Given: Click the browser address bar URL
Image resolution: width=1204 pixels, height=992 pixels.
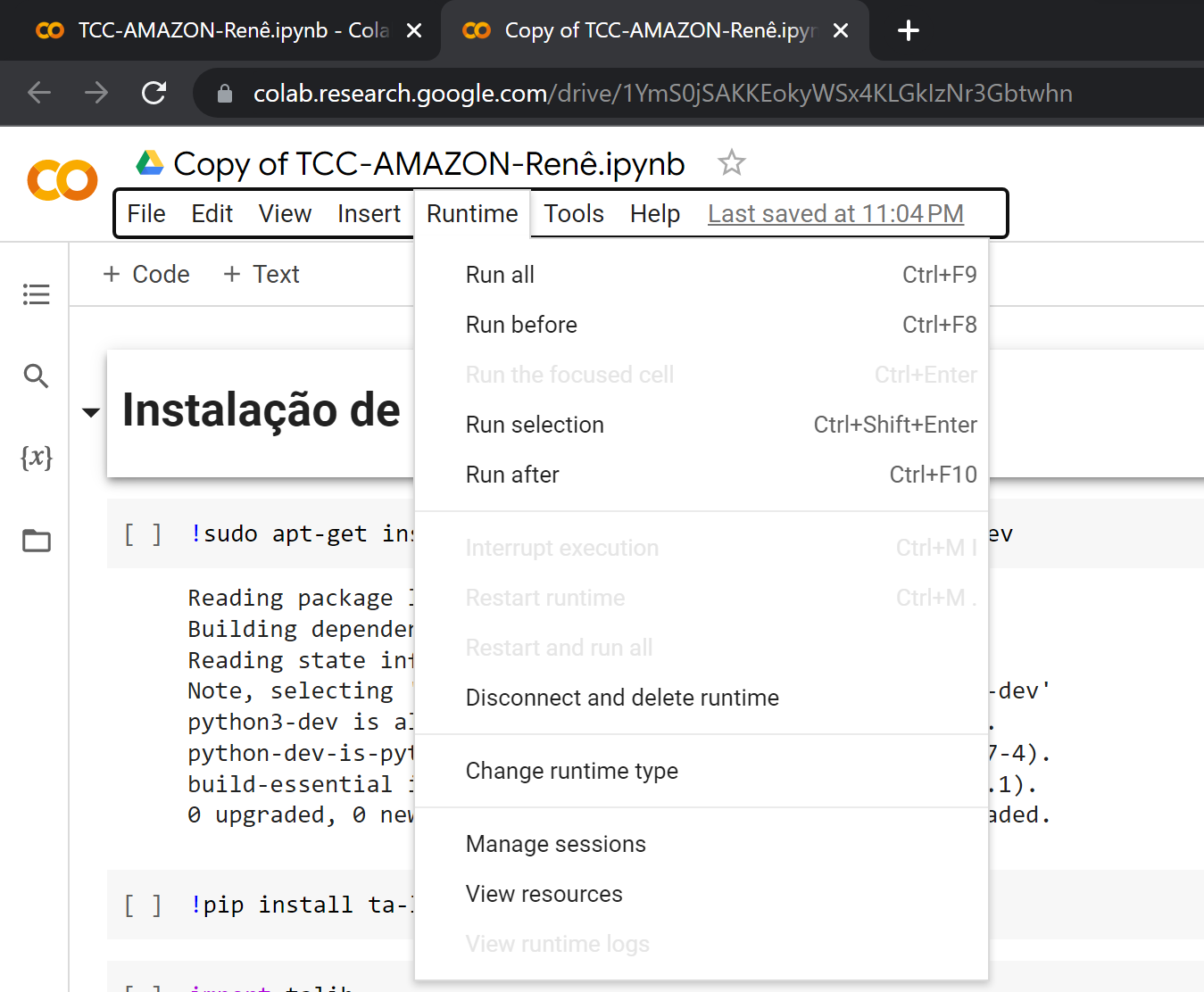Looking at the screenshot, I should coord(662,93).
